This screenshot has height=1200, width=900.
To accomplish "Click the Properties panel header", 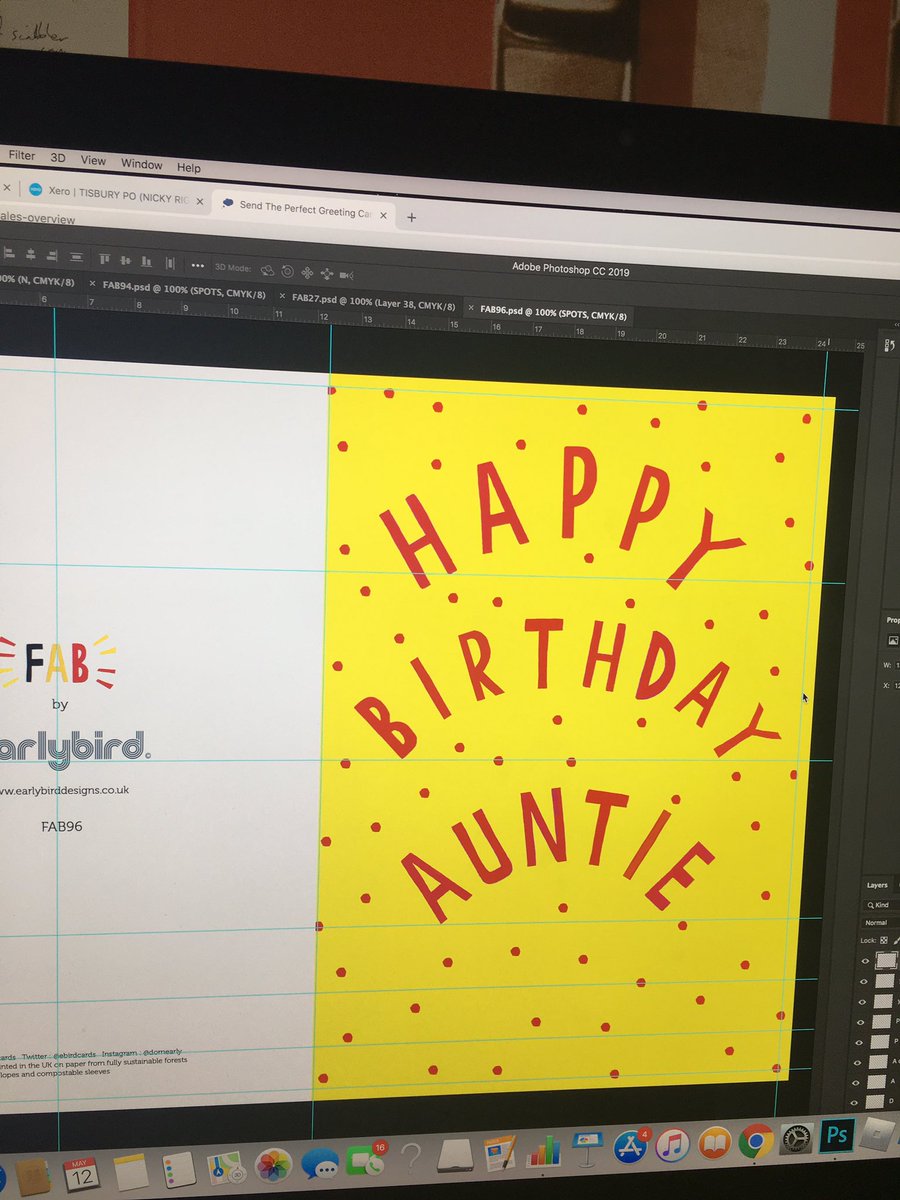I will tap(893, 620).
